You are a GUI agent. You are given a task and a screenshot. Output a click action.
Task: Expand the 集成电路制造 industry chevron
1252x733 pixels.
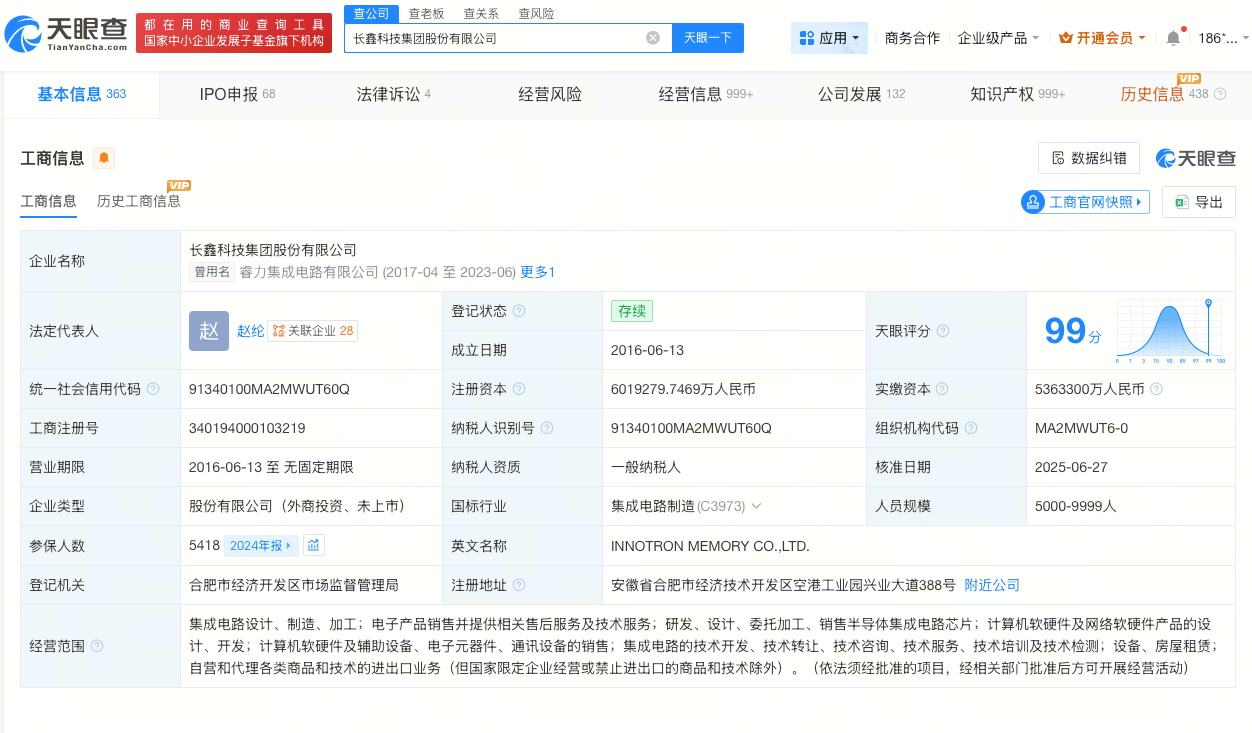(756, 506)
